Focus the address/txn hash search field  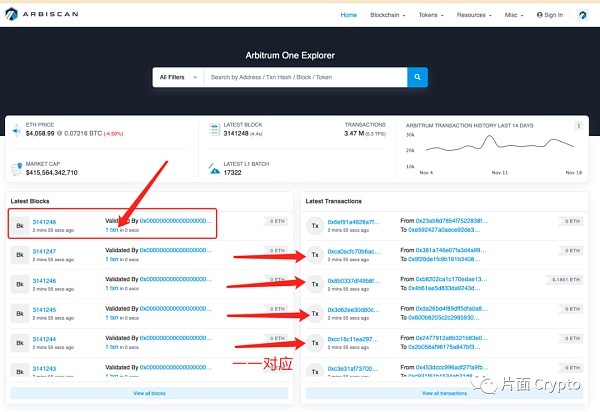click(x=305, y=76)
